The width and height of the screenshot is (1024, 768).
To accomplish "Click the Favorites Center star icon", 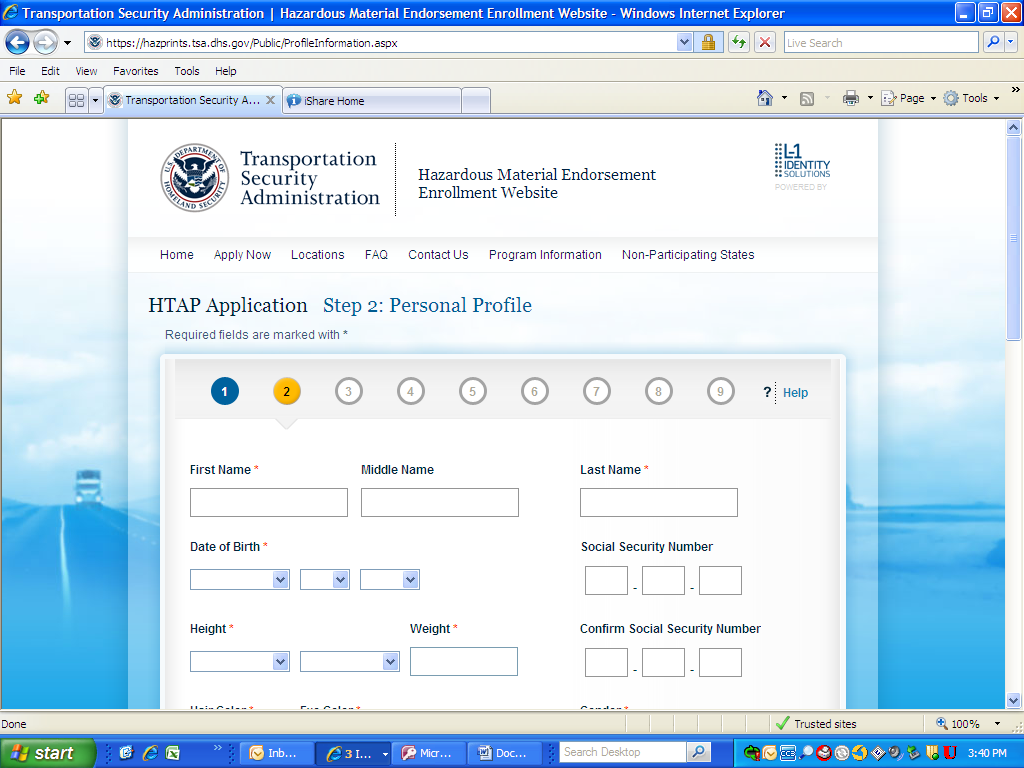I will [14, 99].
